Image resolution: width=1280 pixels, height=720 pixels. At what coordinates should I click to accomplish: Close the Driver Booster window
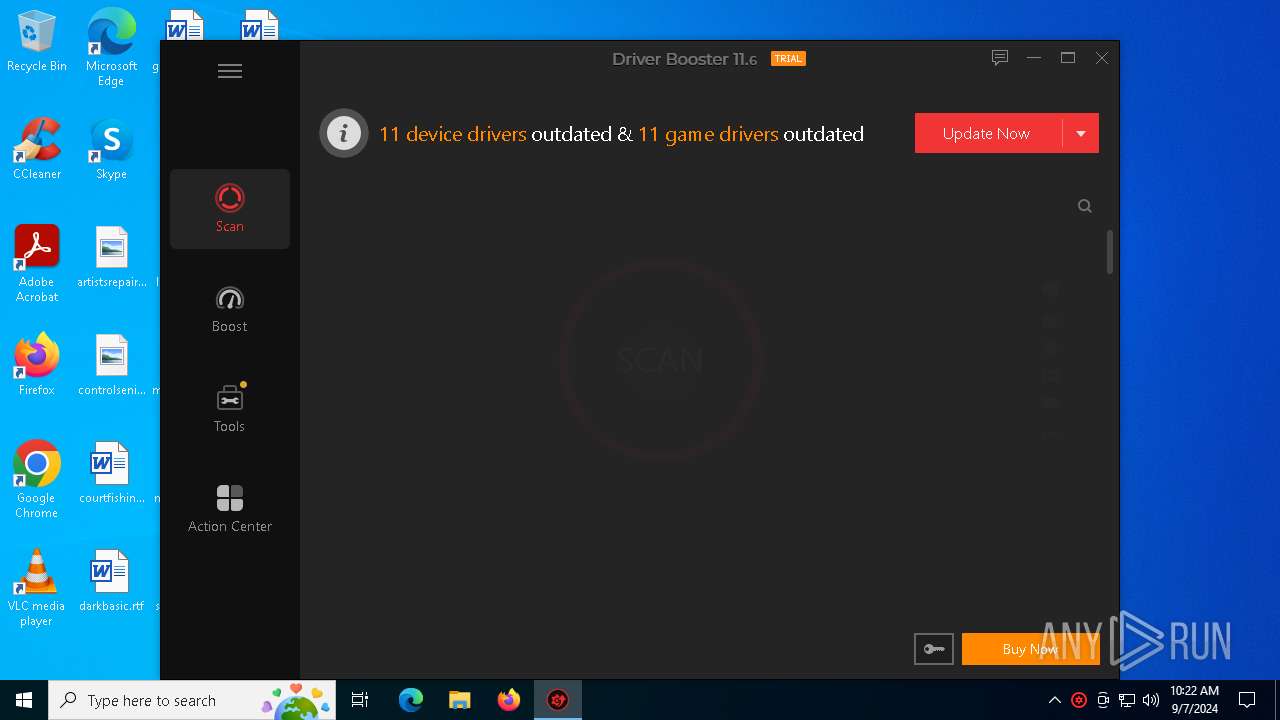[1102, 58]
